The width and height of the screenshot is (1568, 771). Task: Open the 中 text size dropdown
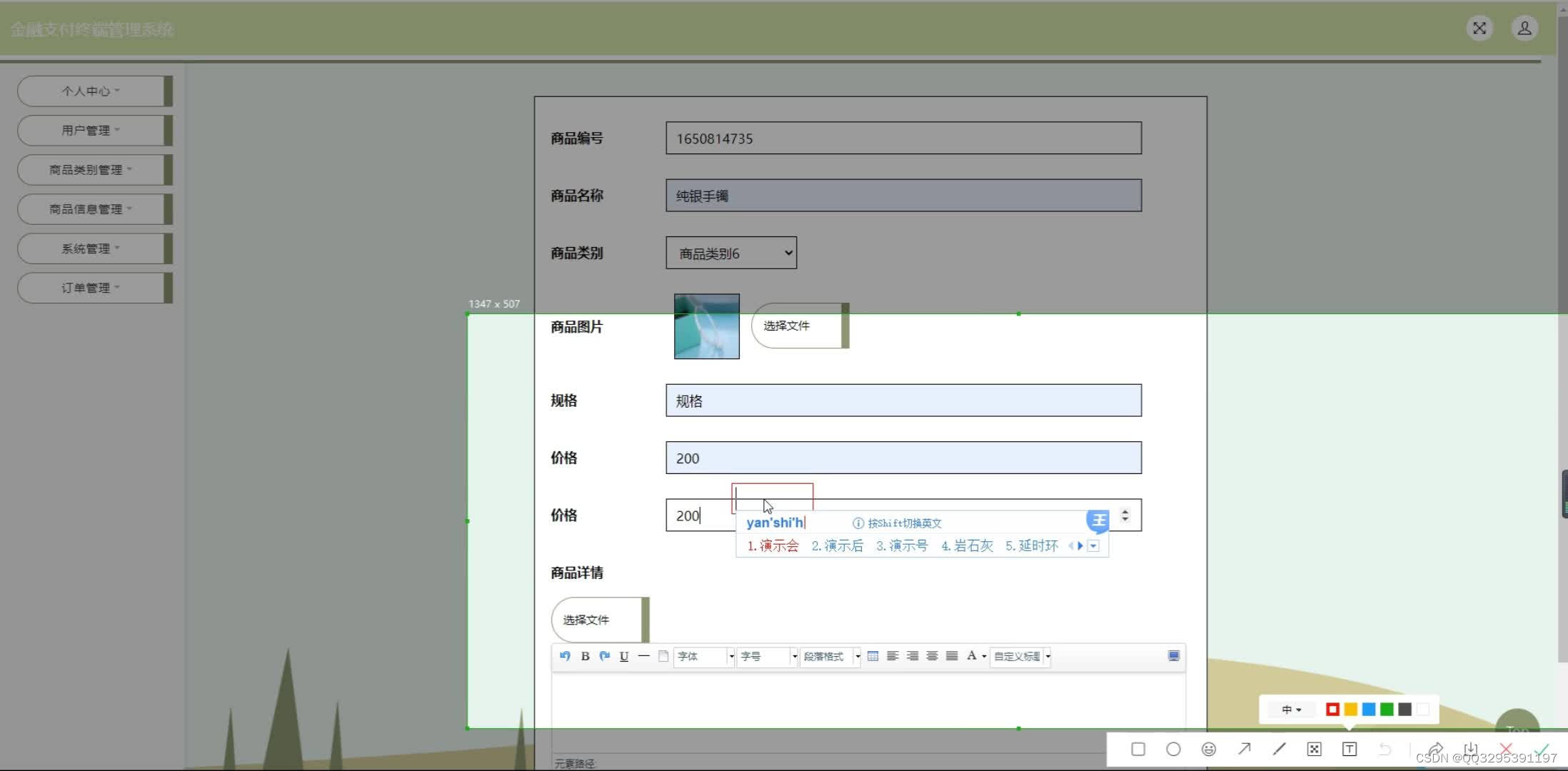point(1291,710)
